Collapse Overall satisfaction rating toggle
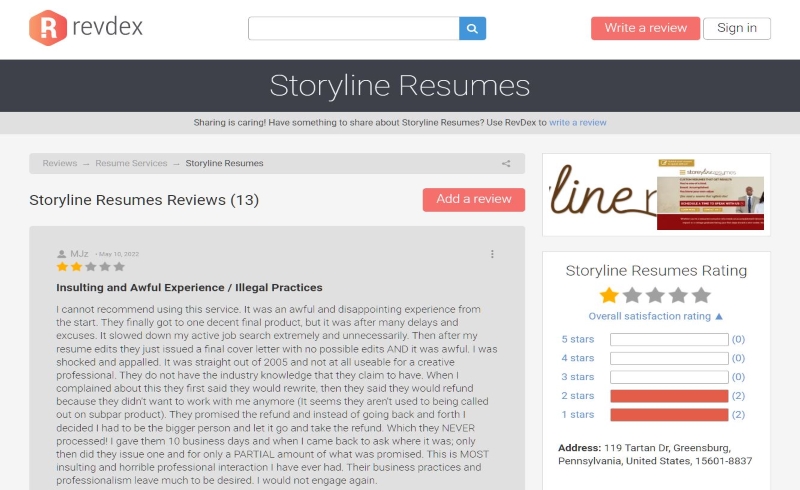This screenshot has height=490, width=800. tap(656, 316)
